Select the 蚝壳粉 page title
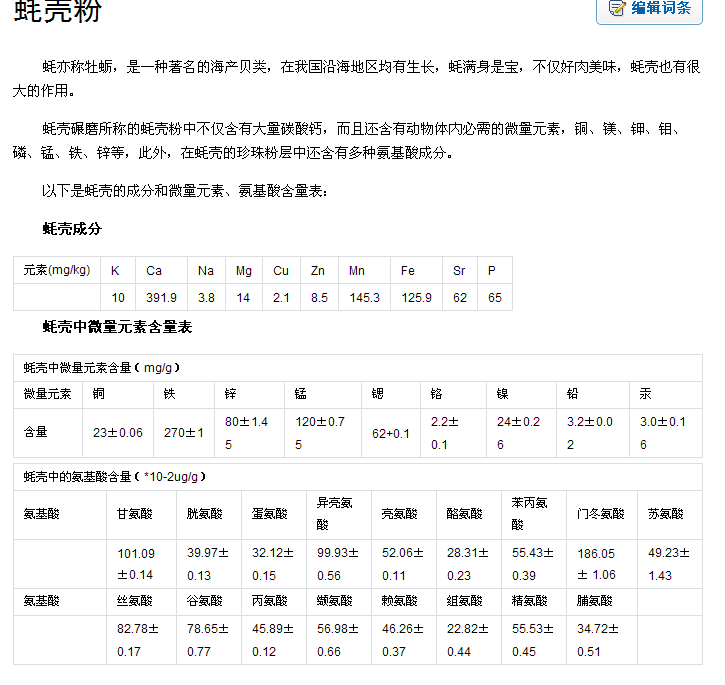Image resolution: width=725 pixels, height=685 pixels. [x=57, y=10]
